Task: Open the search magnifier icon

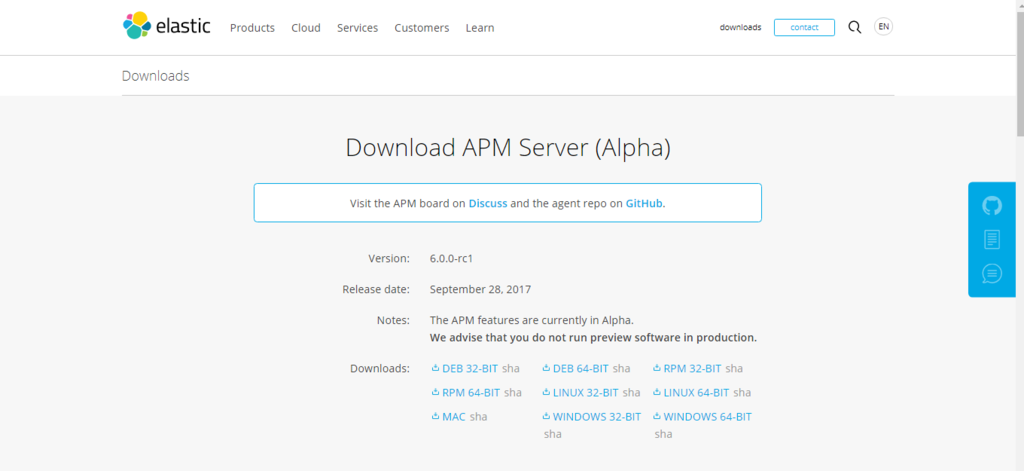Action: (x=854, y=27)
